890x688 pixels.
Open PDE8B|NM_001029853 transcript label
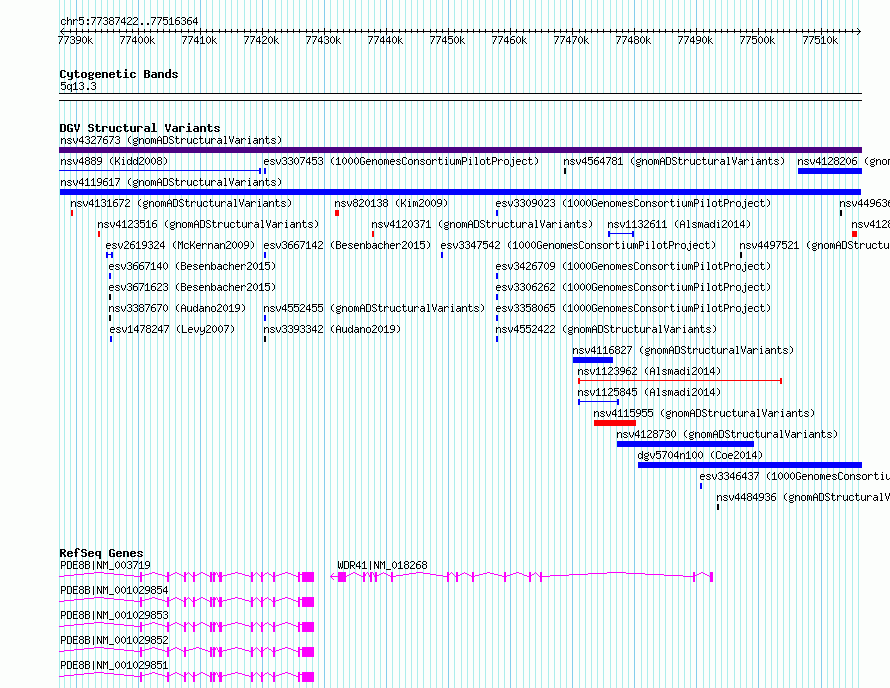click(x=114, y=615)
